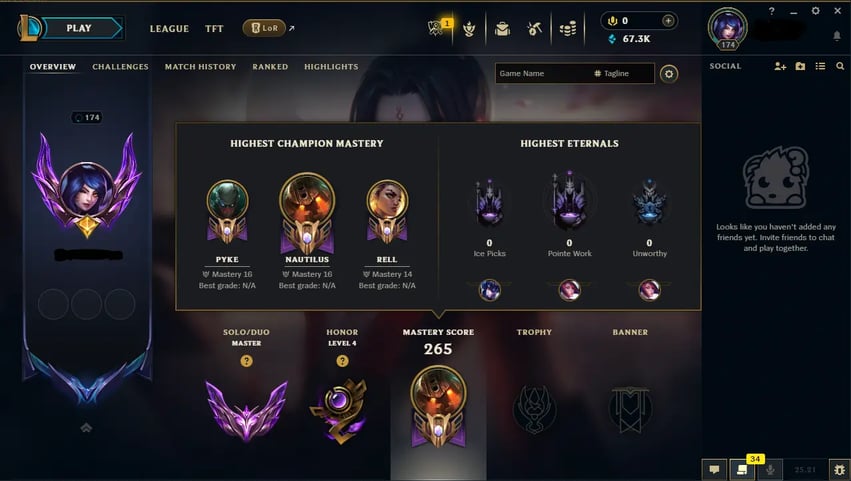The height and width of the screenshot is (481, 851).
Task: Click the Add Friend icon
Action: [x=780, y=66]
